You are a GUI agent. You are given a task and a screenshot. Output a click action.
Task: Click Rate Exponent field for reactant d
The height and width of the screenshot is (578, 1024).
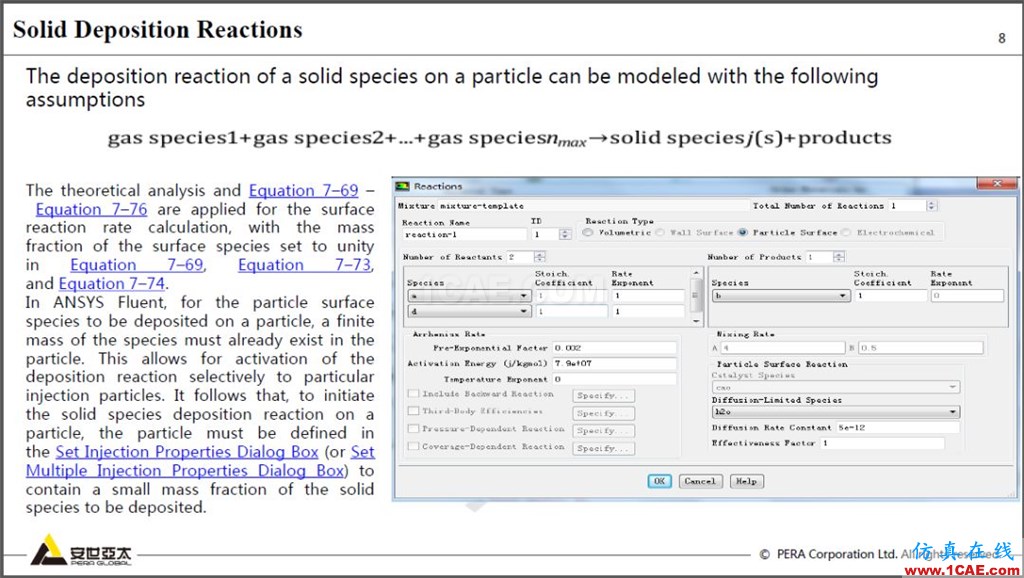(x=648, y=312)
